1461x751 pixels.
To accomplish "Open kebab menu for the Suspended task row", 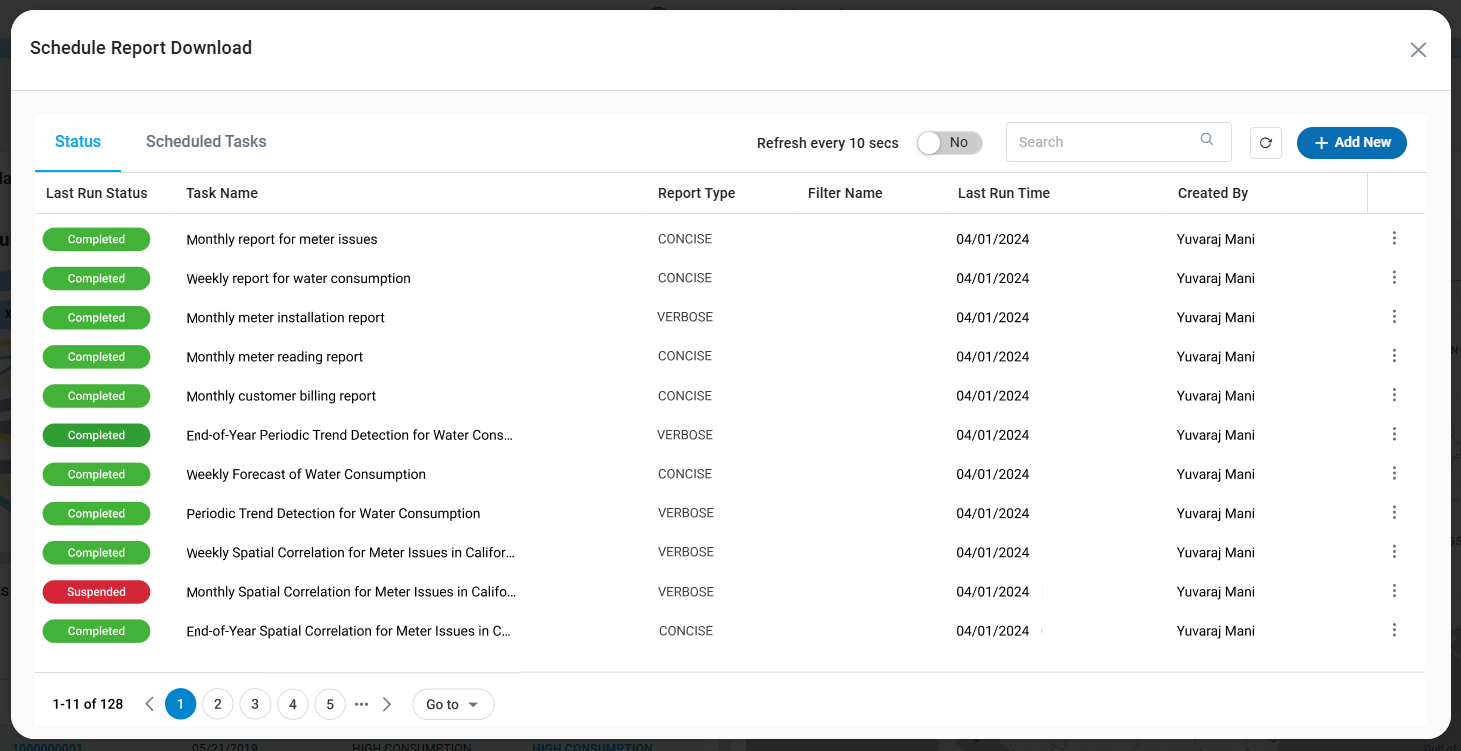I will [x=1394, y=591].
